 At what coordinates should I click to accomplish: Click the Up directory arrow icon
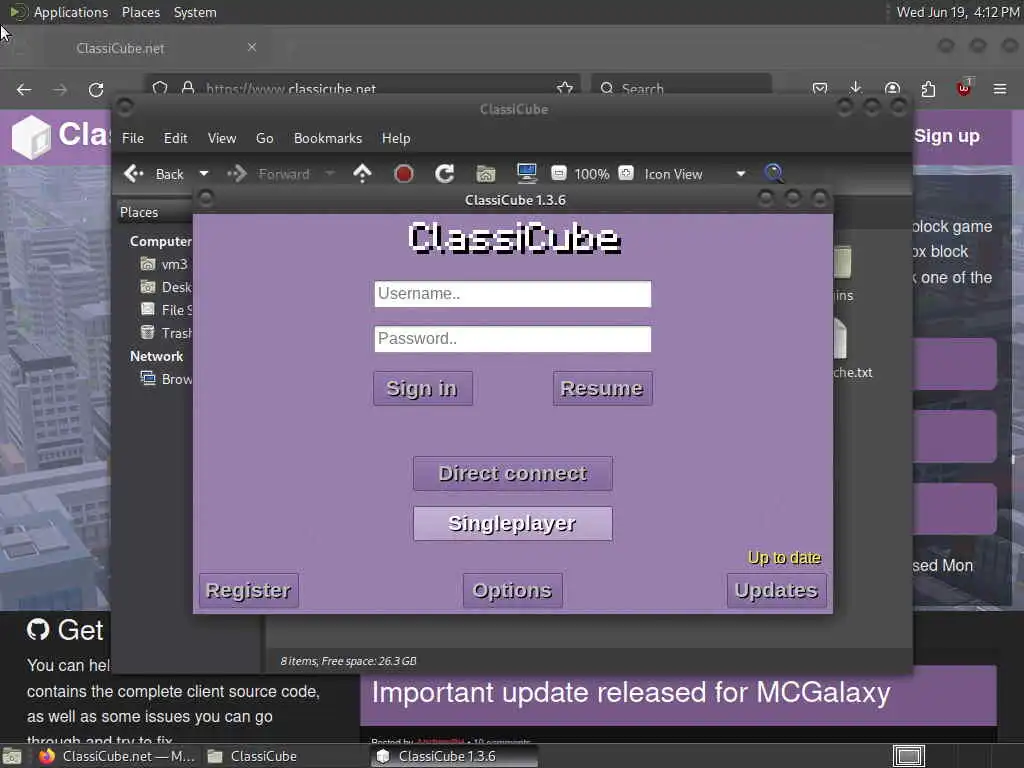pyautogui.click(x=362, y=174)
